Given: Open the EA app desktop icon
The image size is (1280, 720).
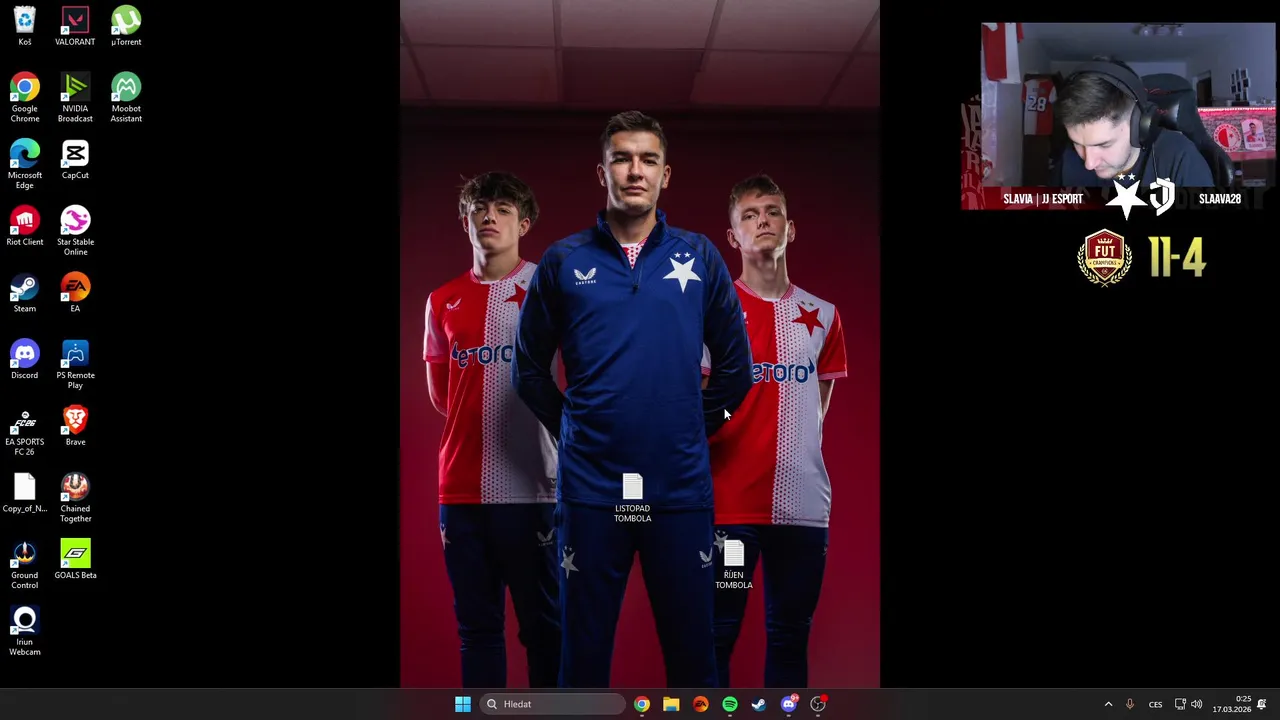Looking at the screenshot, I should click(75, 293).
